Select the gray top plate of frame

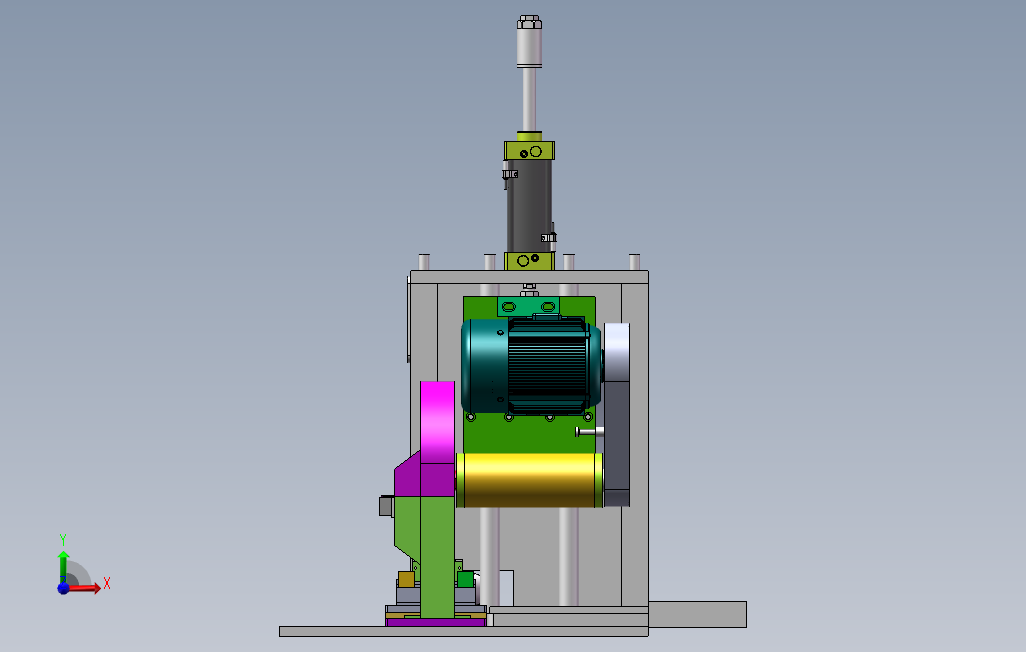(529, 277)
